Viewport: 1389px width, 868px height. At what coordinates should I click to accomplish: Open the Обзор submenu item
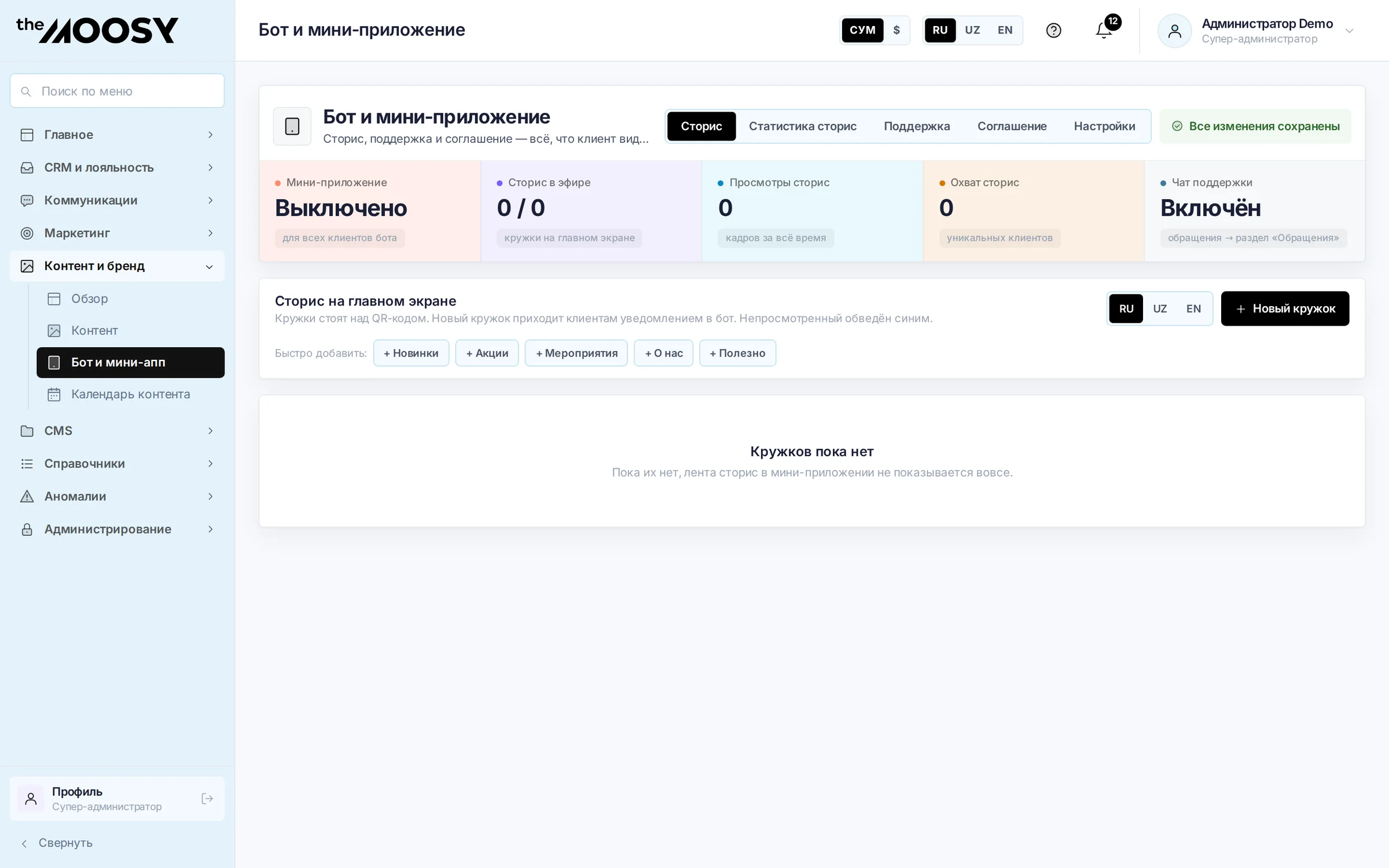[x=130, y=299]
